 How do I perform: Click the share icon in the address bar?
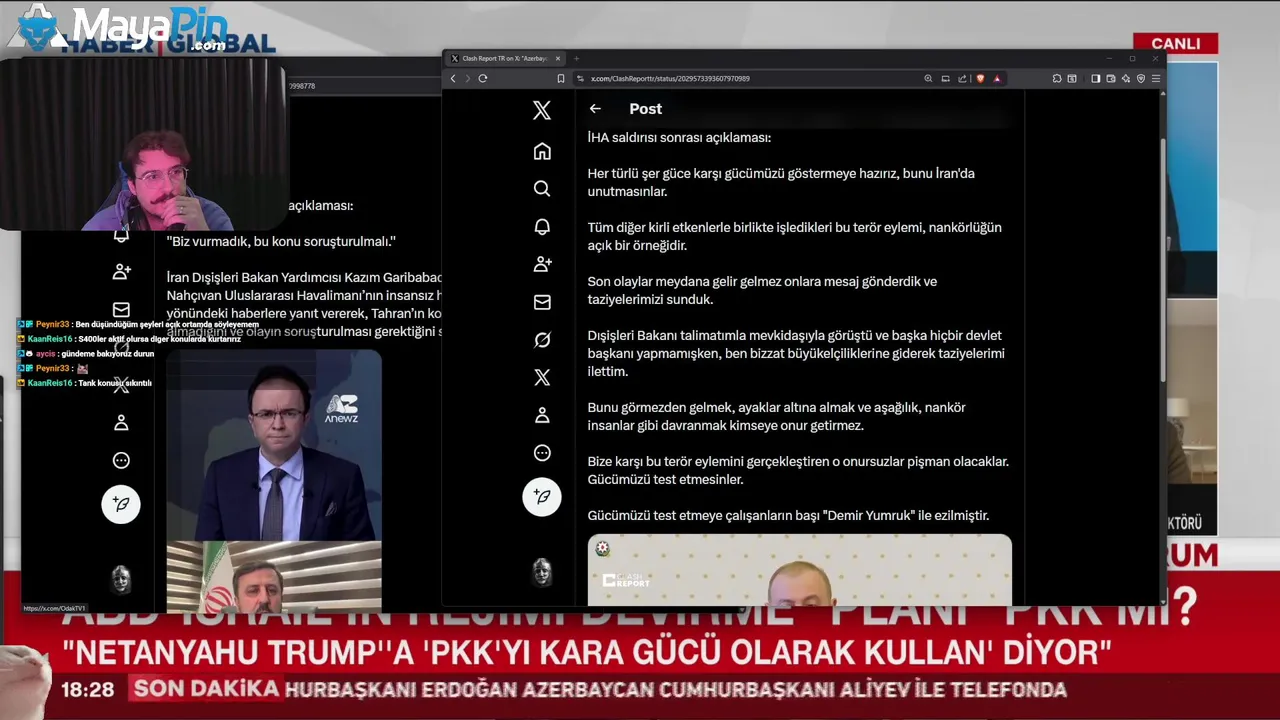pyautogui.click(x=962, y=78)
